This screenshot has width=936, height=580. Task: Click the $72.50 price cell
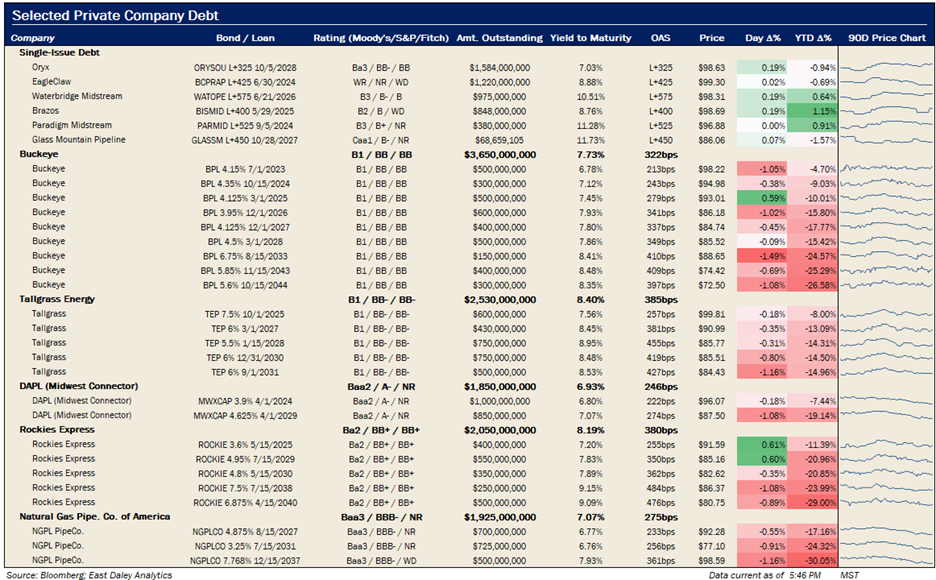(712, 285)
